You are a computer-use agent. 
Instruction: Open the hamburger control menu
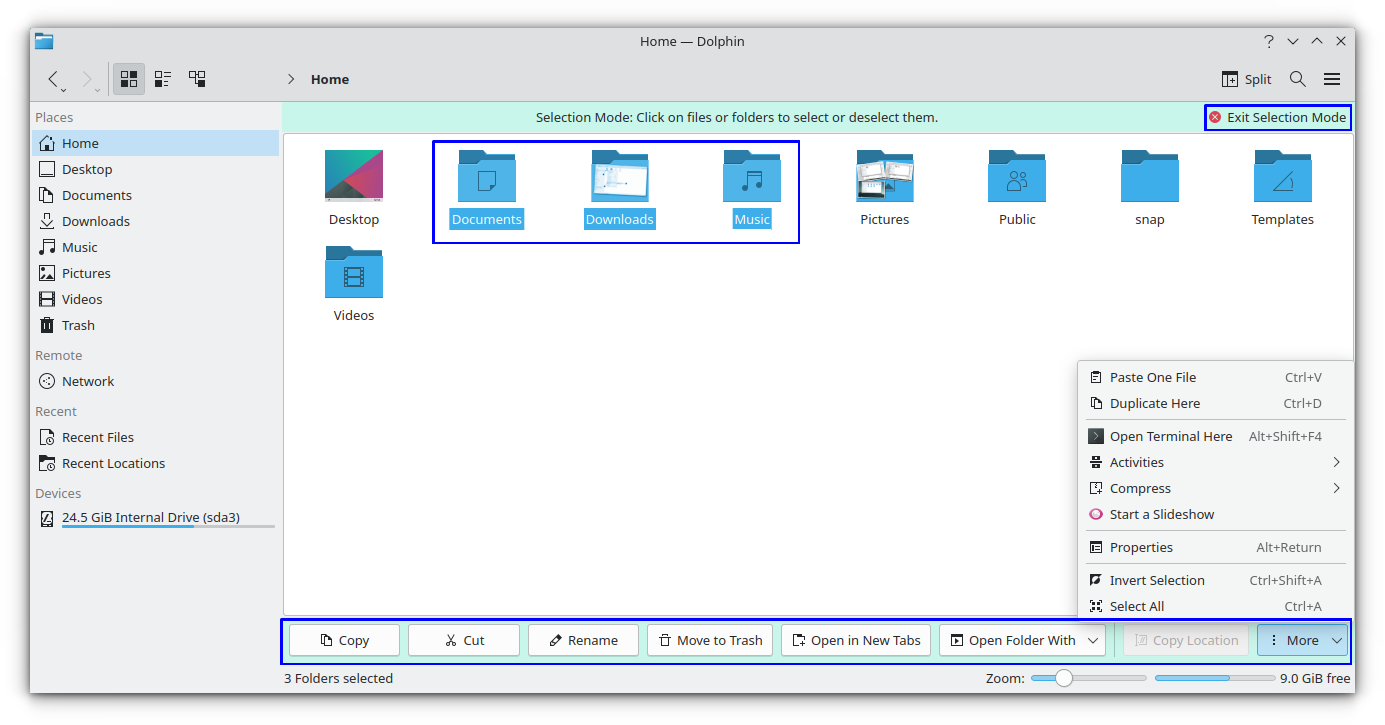click(x=1332, y=78)
